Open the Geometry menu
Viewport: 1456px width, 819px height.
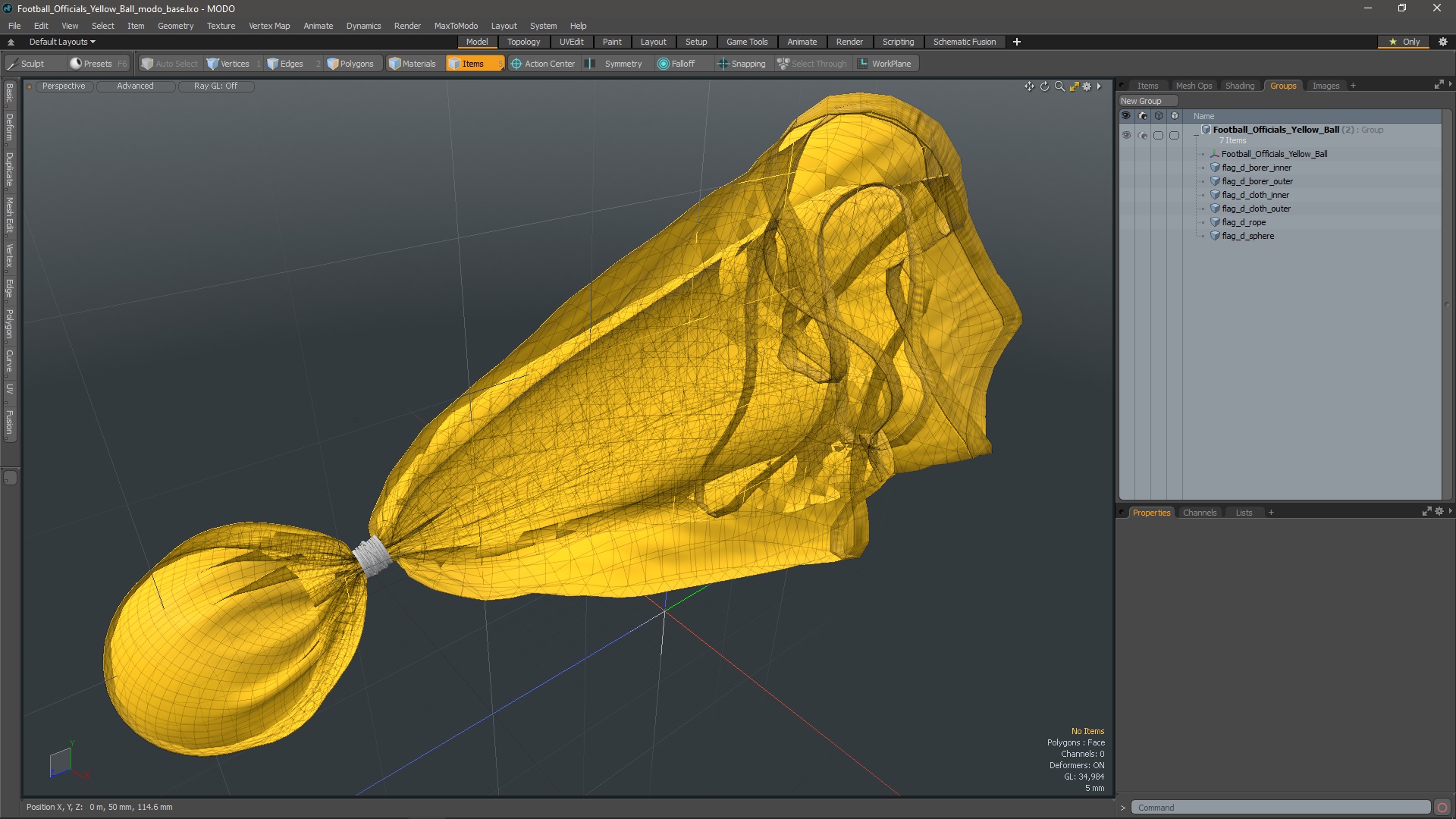(175, 26)
